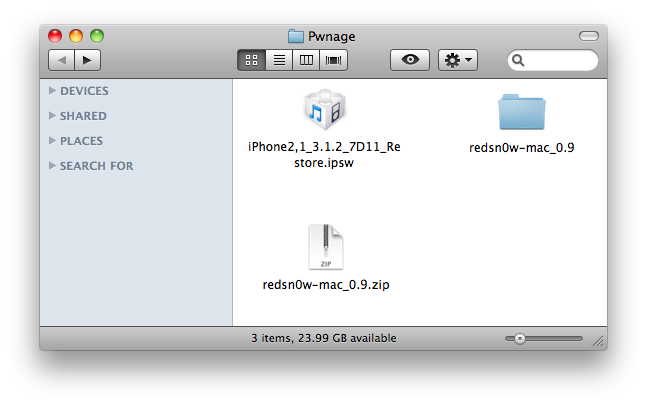Switch to Cover Flow view
Image resolution: width=647 pixels, height=405 pixels.
(333, 60)
